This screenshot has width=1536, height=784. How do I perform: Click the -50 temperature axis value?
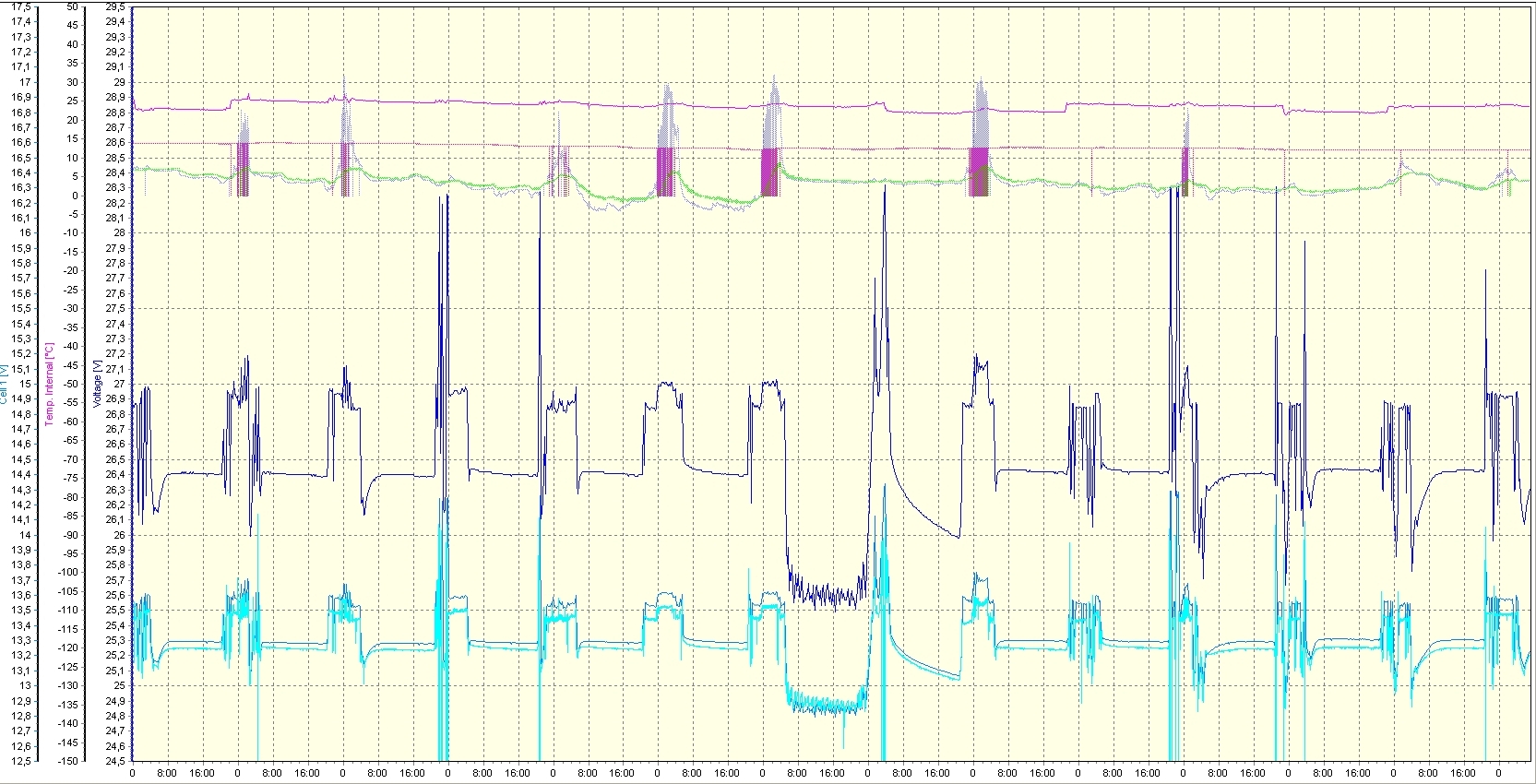[x=71, y=384]
